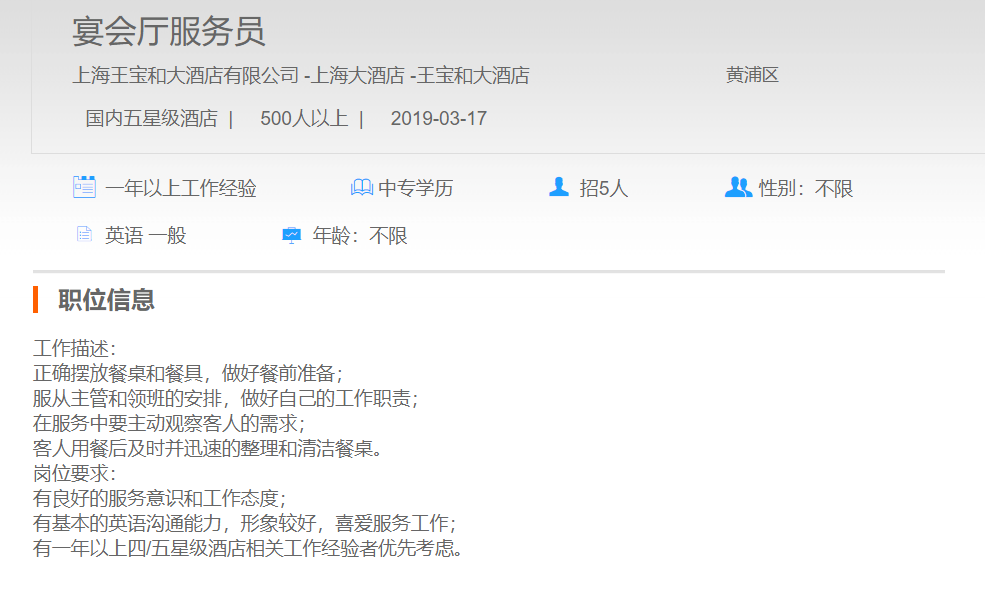Click the 岗位要求 subheading
This screenshot has height=592, width=985.
coord(75,474)
